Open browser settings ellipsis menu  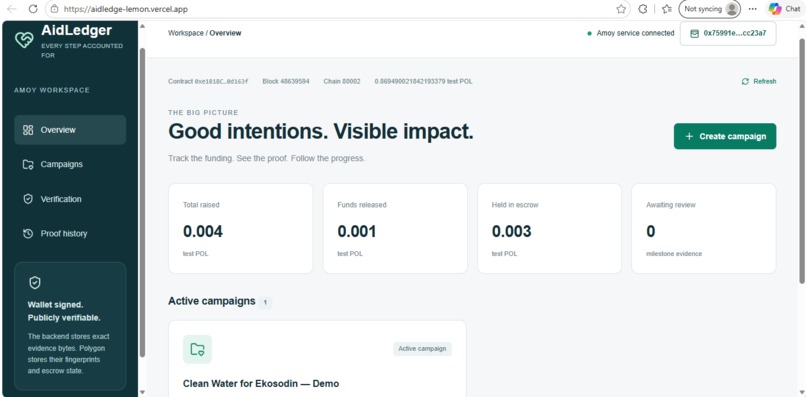[753, 9]
